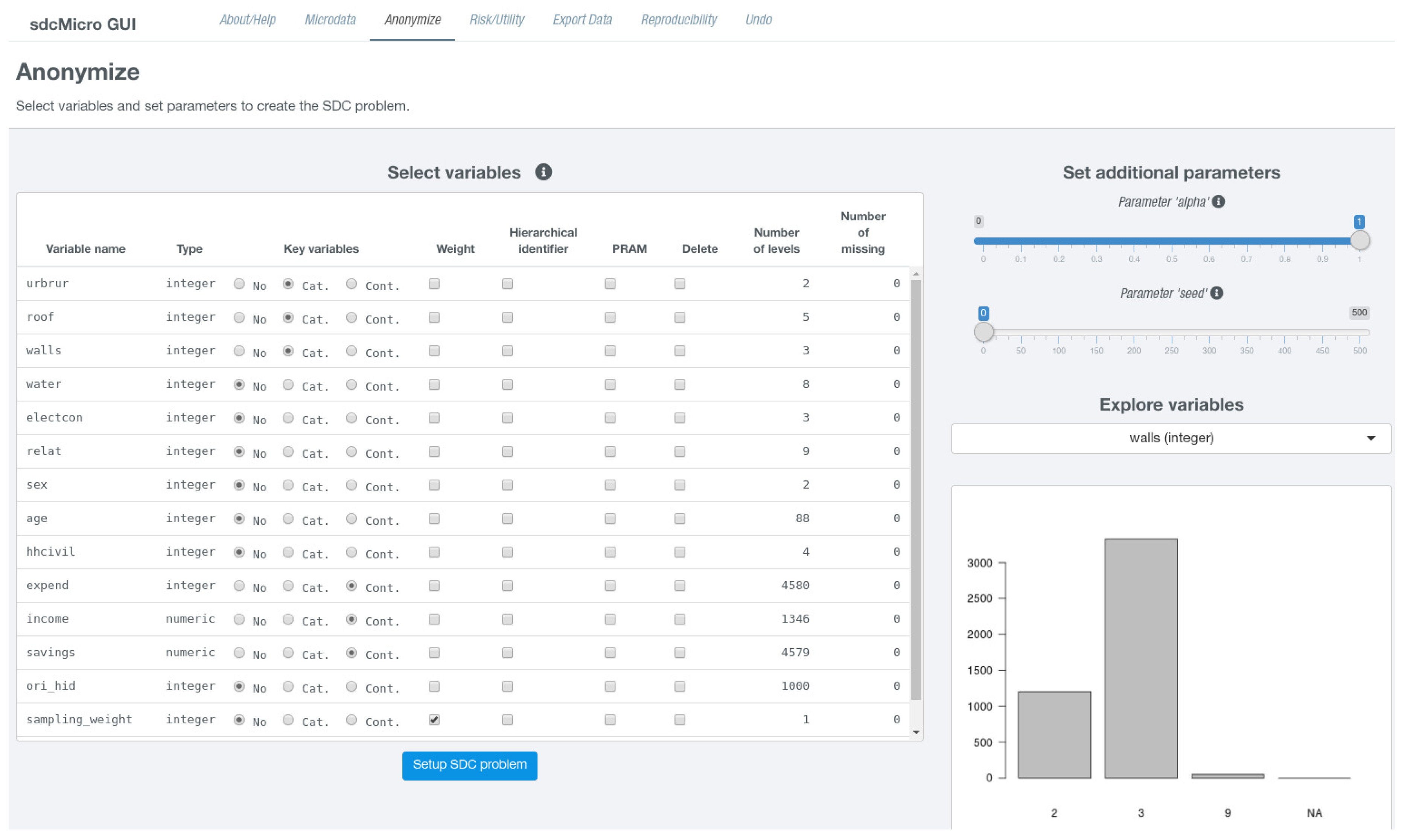Click table scrollbar down arrow

[916, 732]
